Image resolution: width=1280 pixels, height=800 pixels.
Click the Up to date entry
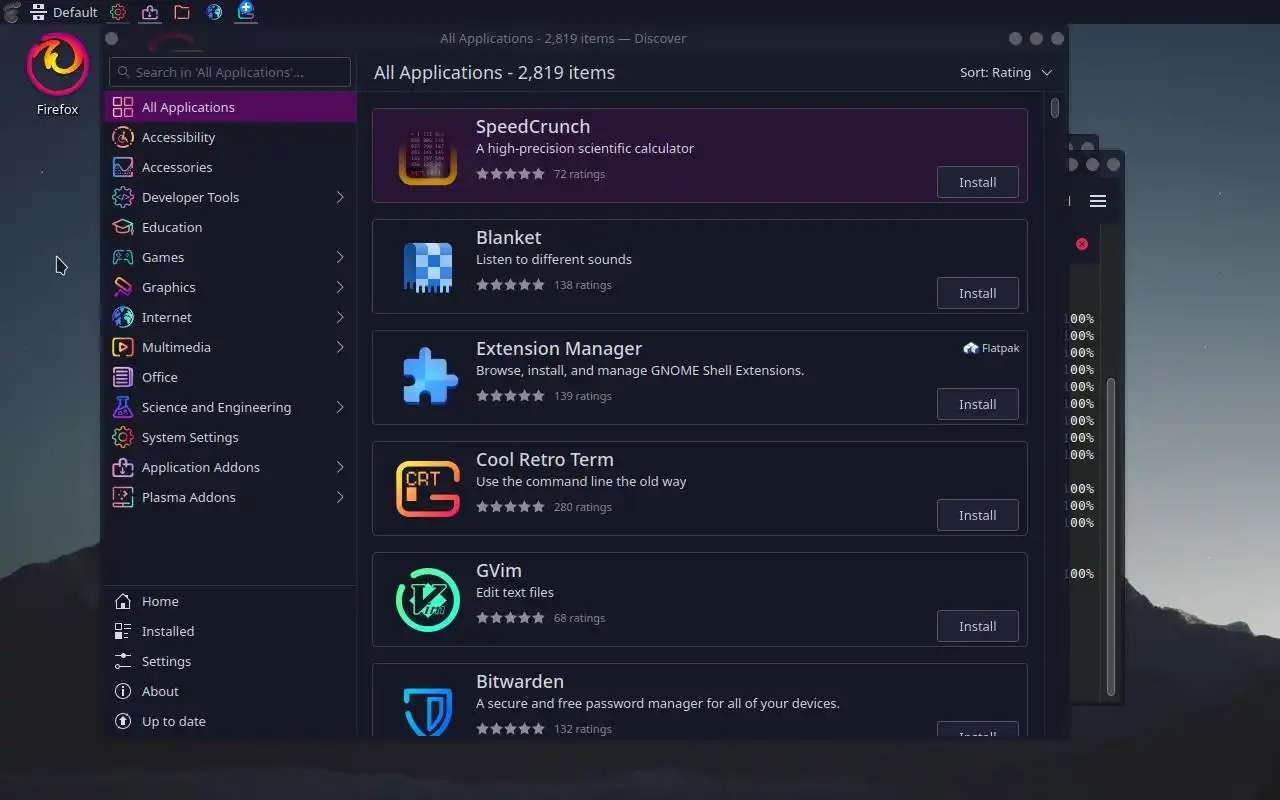click(230, 721)
